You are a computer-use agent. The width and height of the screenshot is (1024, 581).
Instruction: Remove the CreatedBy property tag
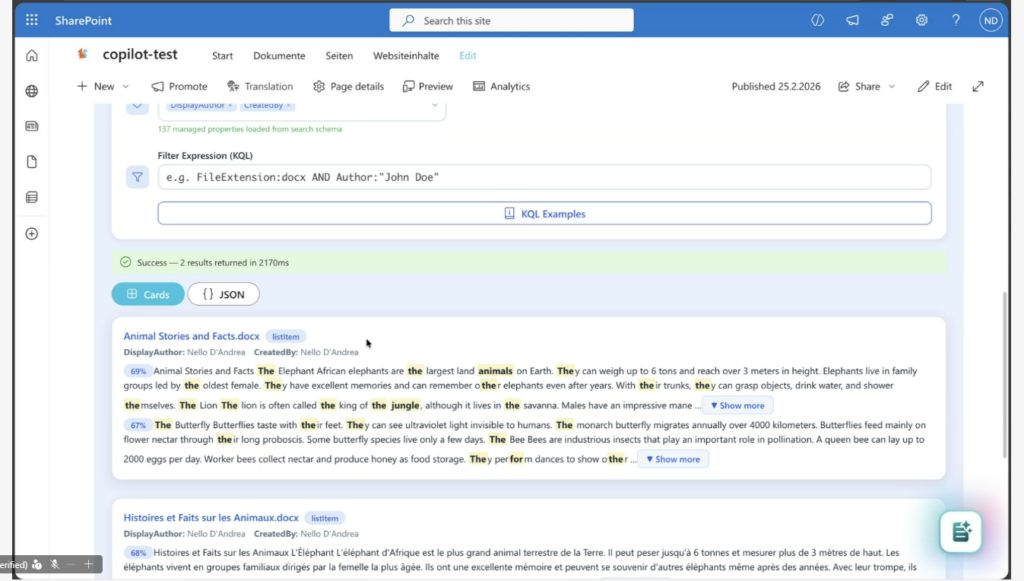click(288, 105)
